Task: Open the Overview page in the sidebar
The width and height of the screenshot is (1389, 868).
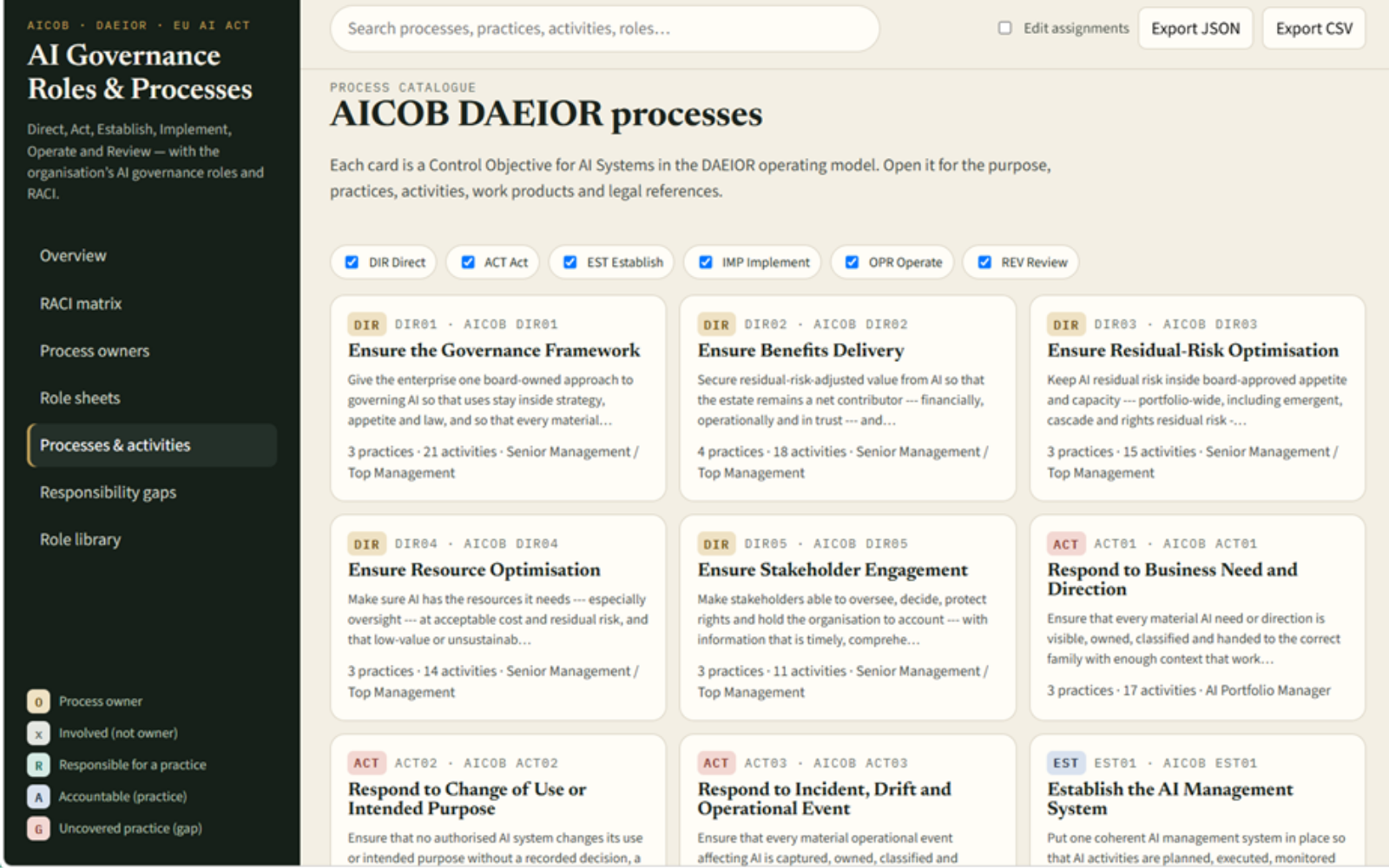Action: pyautogui.click(x=152, y=256)
